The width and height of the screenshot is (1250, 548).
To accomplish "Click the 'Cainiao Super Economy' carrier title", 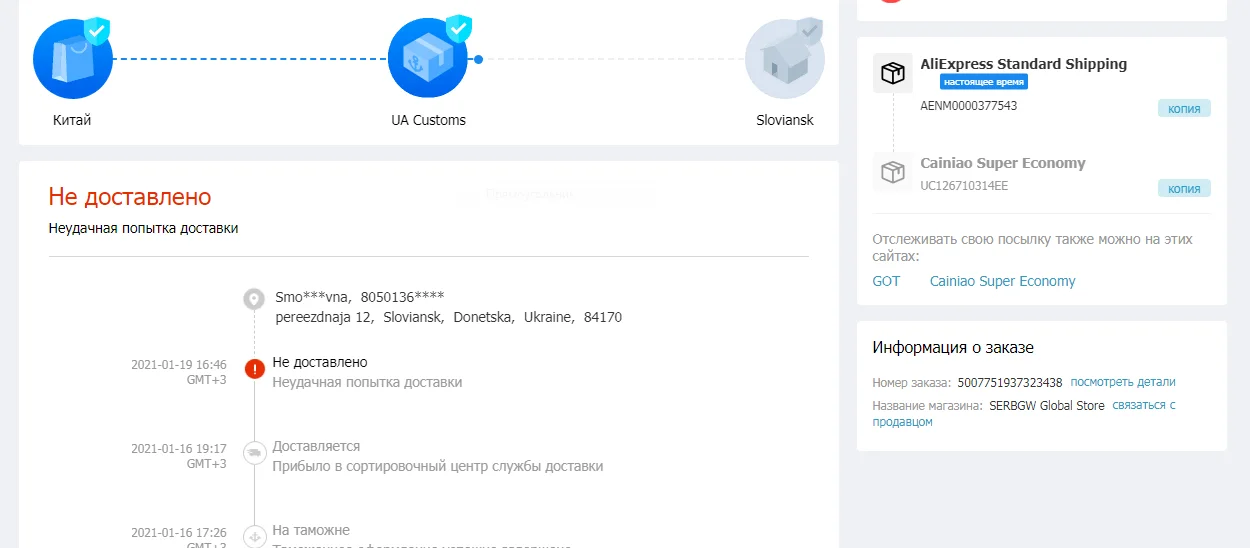I will pyautogui.click(x=1003, y=163).
